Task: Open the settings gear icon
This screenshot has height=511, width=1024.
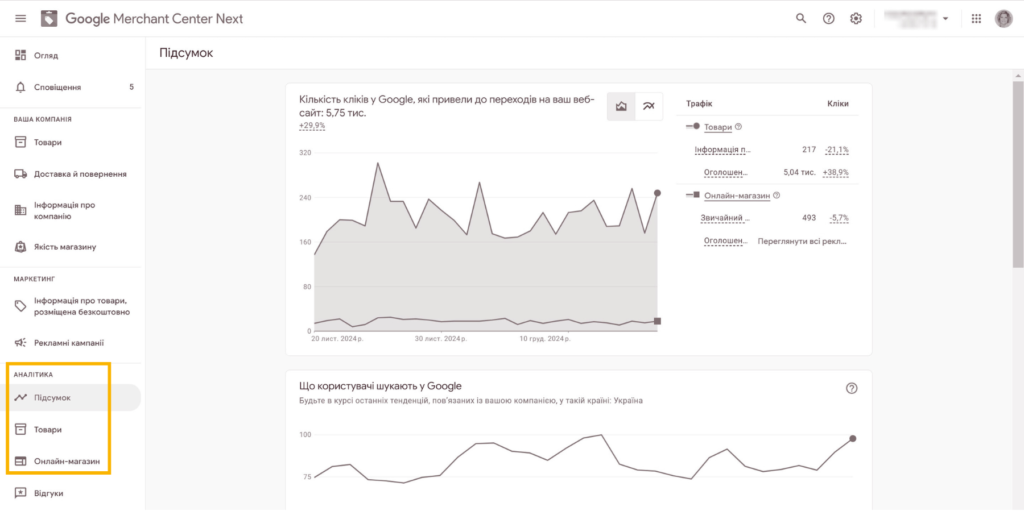Action: 856,18
